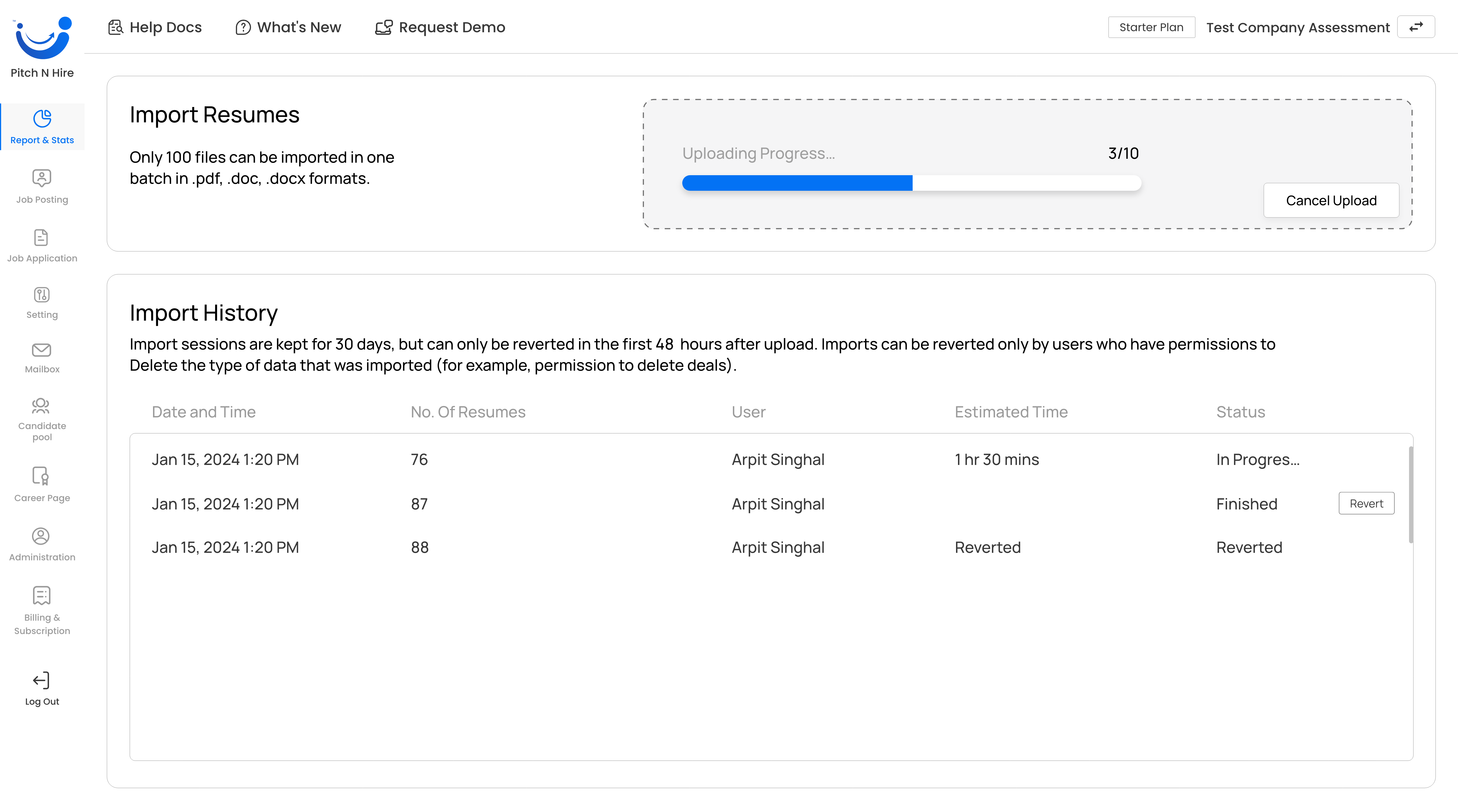Viewport: 1458px width, 812px height.
Task: Open the Report & Stats panel
Action: click(43, 127)
